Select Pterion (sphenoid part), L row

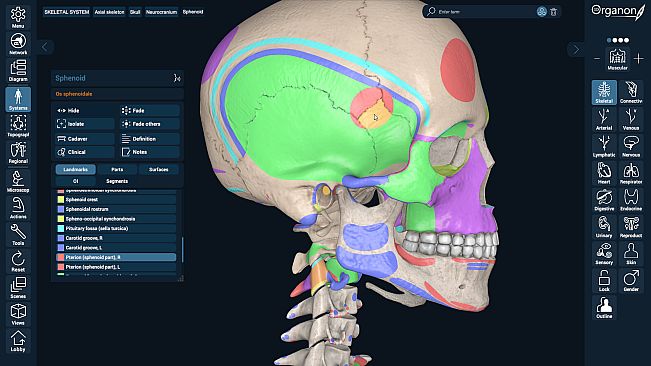[116, 267]
